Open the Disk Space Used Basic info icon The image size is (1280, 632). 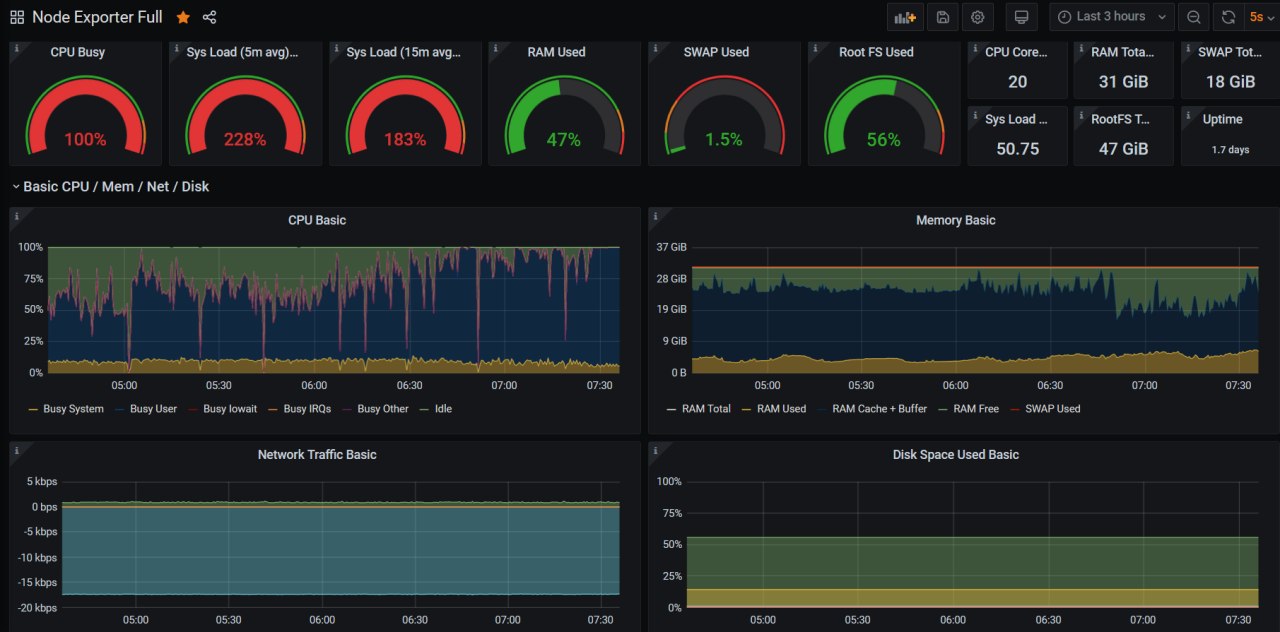[655, 449]
